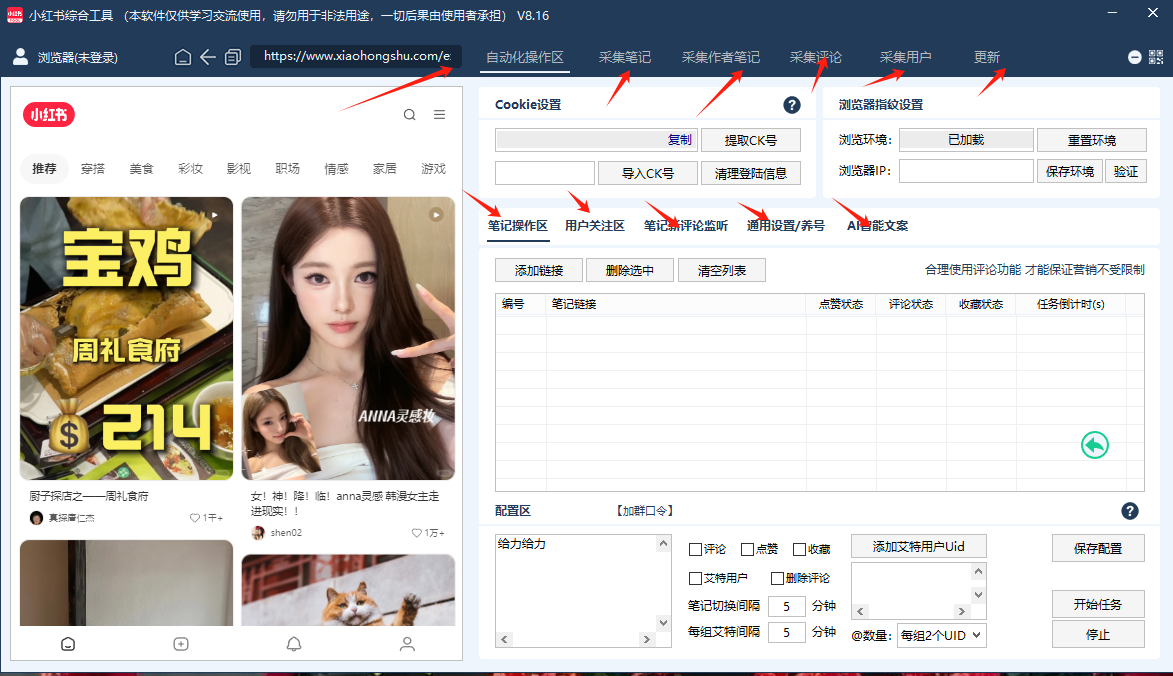Click the green circular back arrow icon
1173x676 pixels.
click(1094, 445)
